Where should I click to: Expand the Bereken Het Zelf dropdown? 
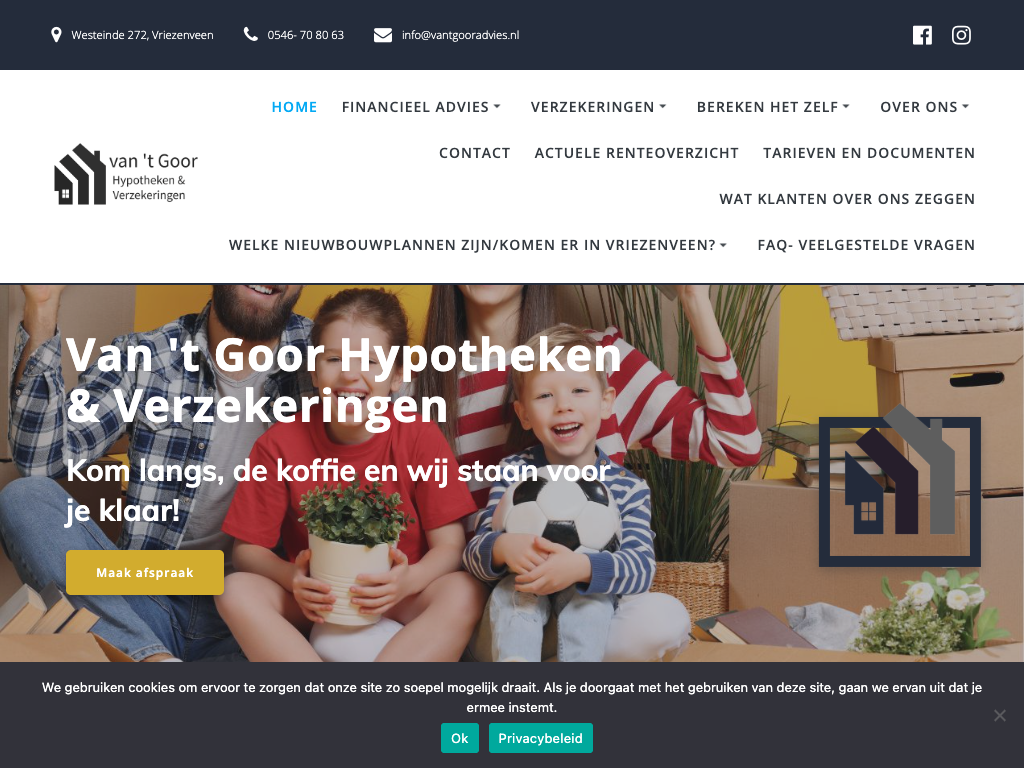point(773,107)
